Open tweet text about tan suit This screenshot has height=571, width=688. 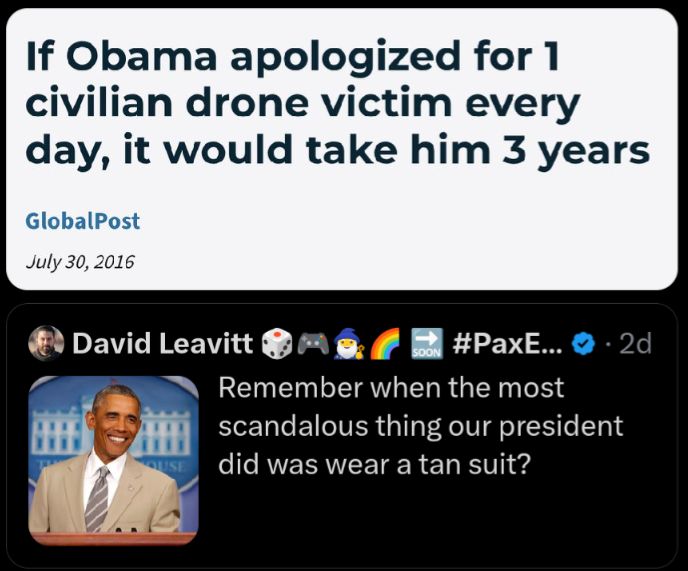[x=420, y=426]
